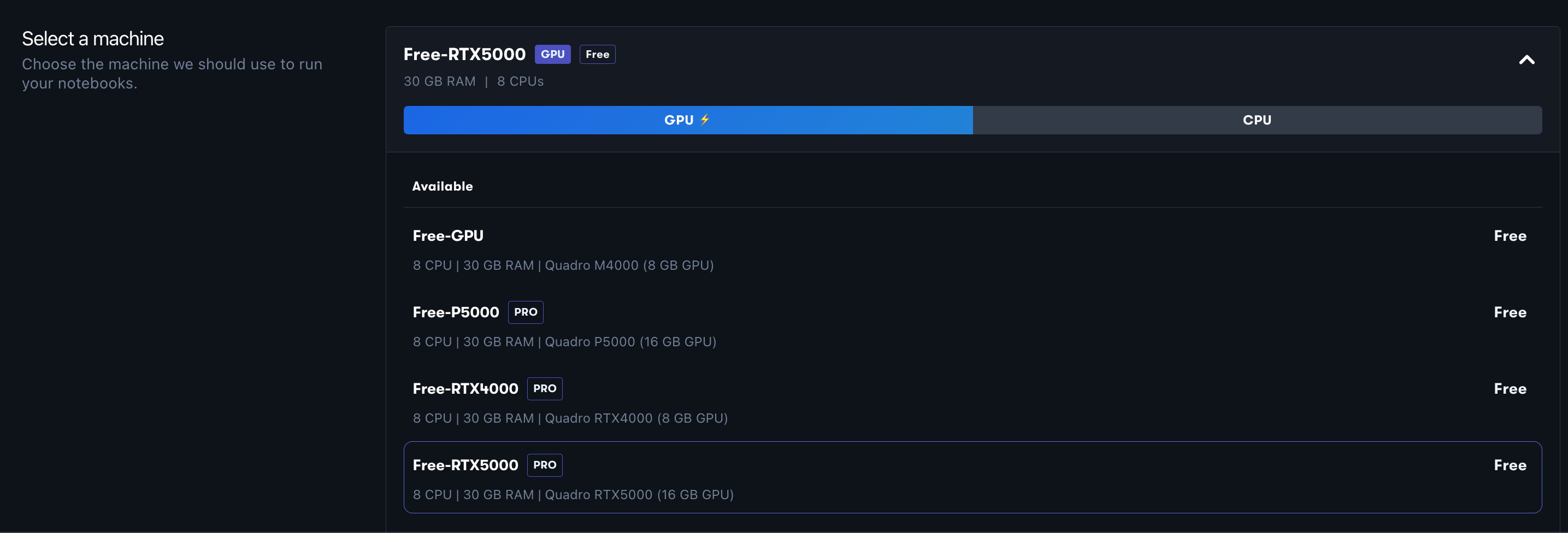Click the PRO badge next to Free-RTX4000
The image size is (1568, 533).
544,389
